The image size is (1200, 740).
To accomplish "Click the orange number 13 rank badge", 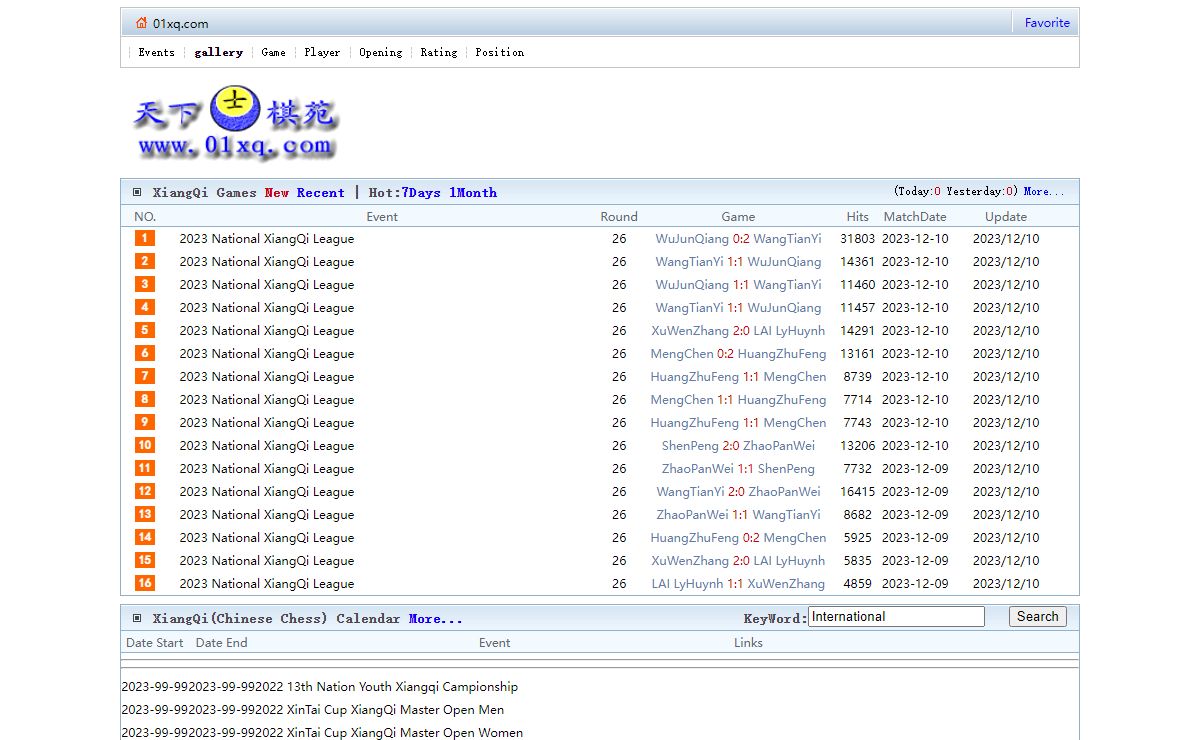I will [x=145, y=514].
